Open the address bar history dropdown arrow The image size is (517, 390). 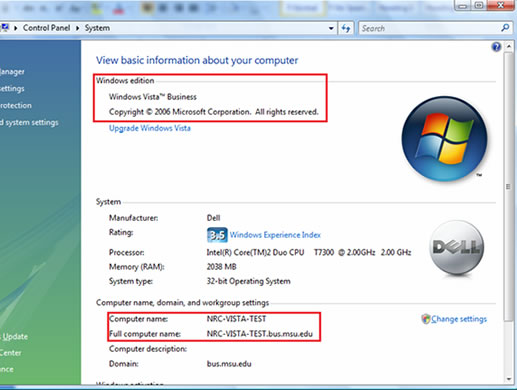pos(331,28)
